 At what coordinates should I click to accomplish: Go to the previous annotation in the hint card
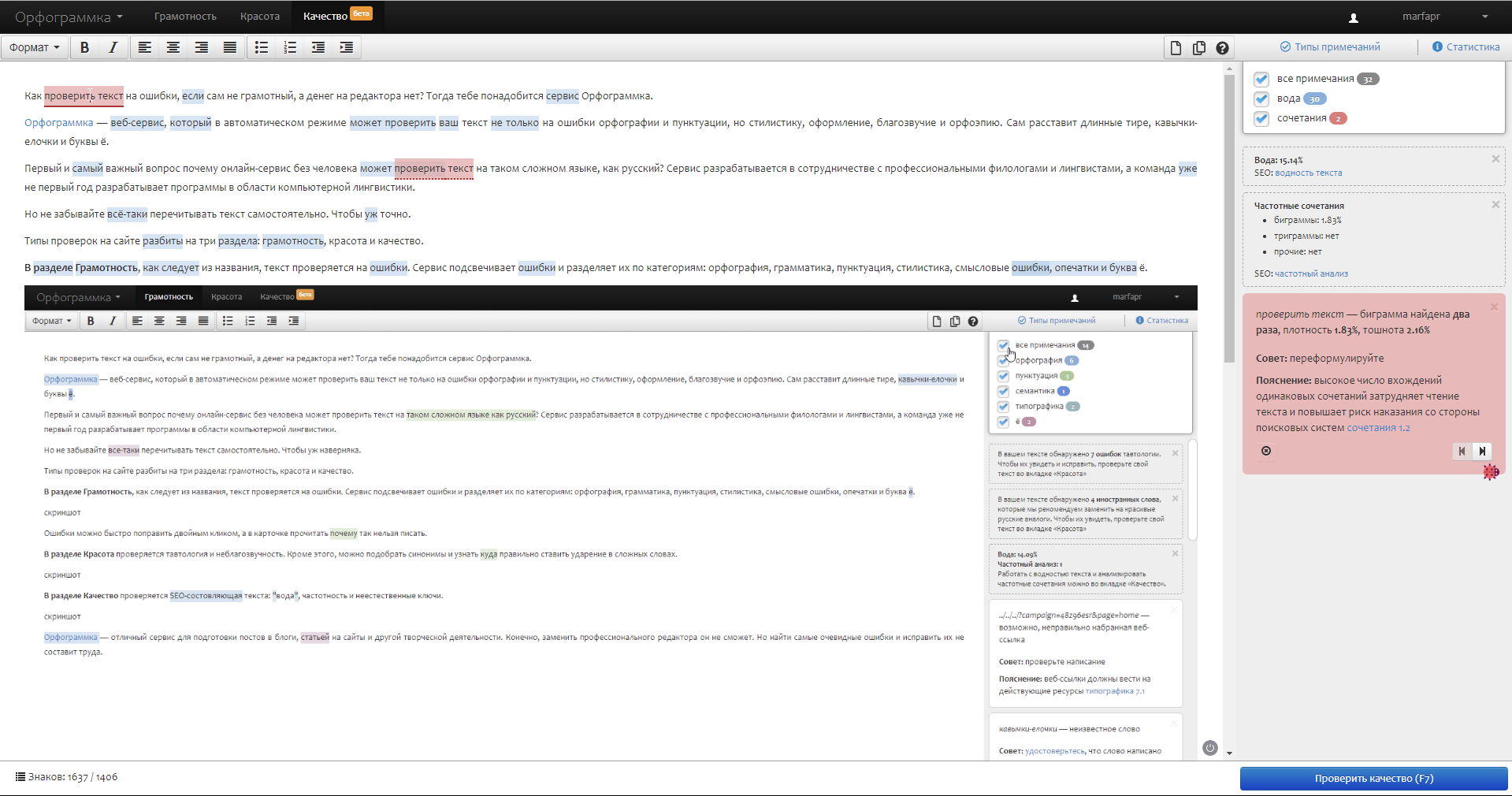1462,451
